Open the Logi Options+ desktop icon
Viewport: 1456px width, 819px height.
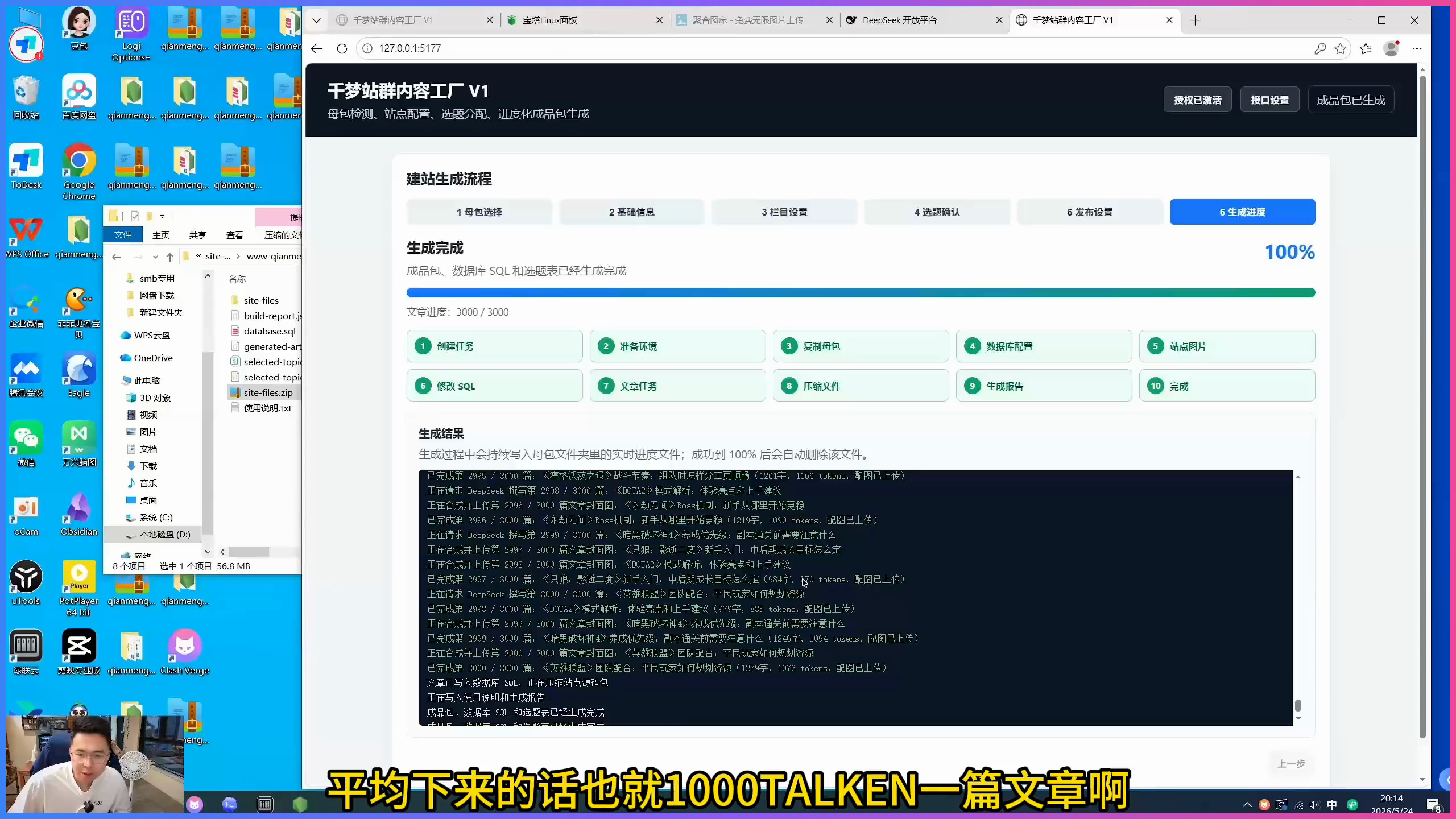(131, 33)
